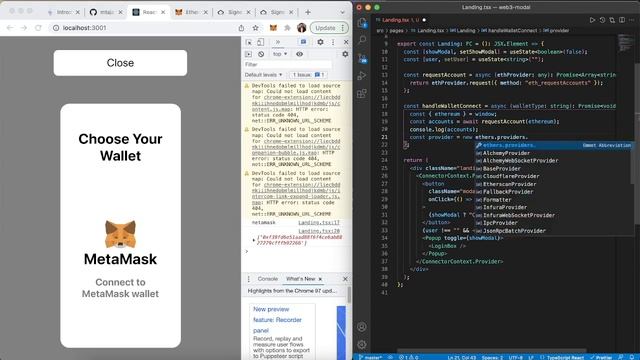Open the Default levels dropdown
640x360 pixels.
click(x=263, y=75)
